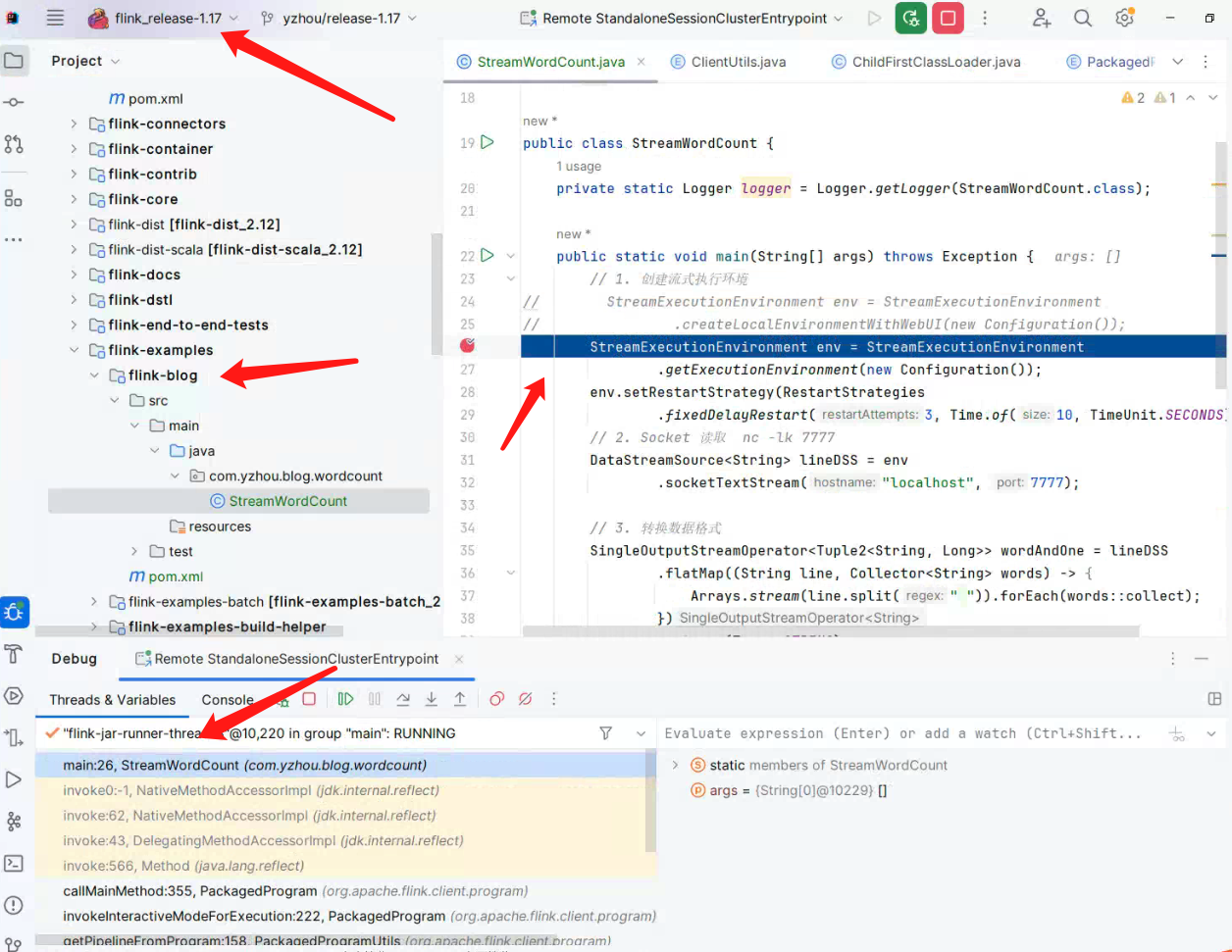The height and width of the screenshot is (952, 1232).
Task: Go to previous highlighted error arrow
Action: coord(1190,98)
